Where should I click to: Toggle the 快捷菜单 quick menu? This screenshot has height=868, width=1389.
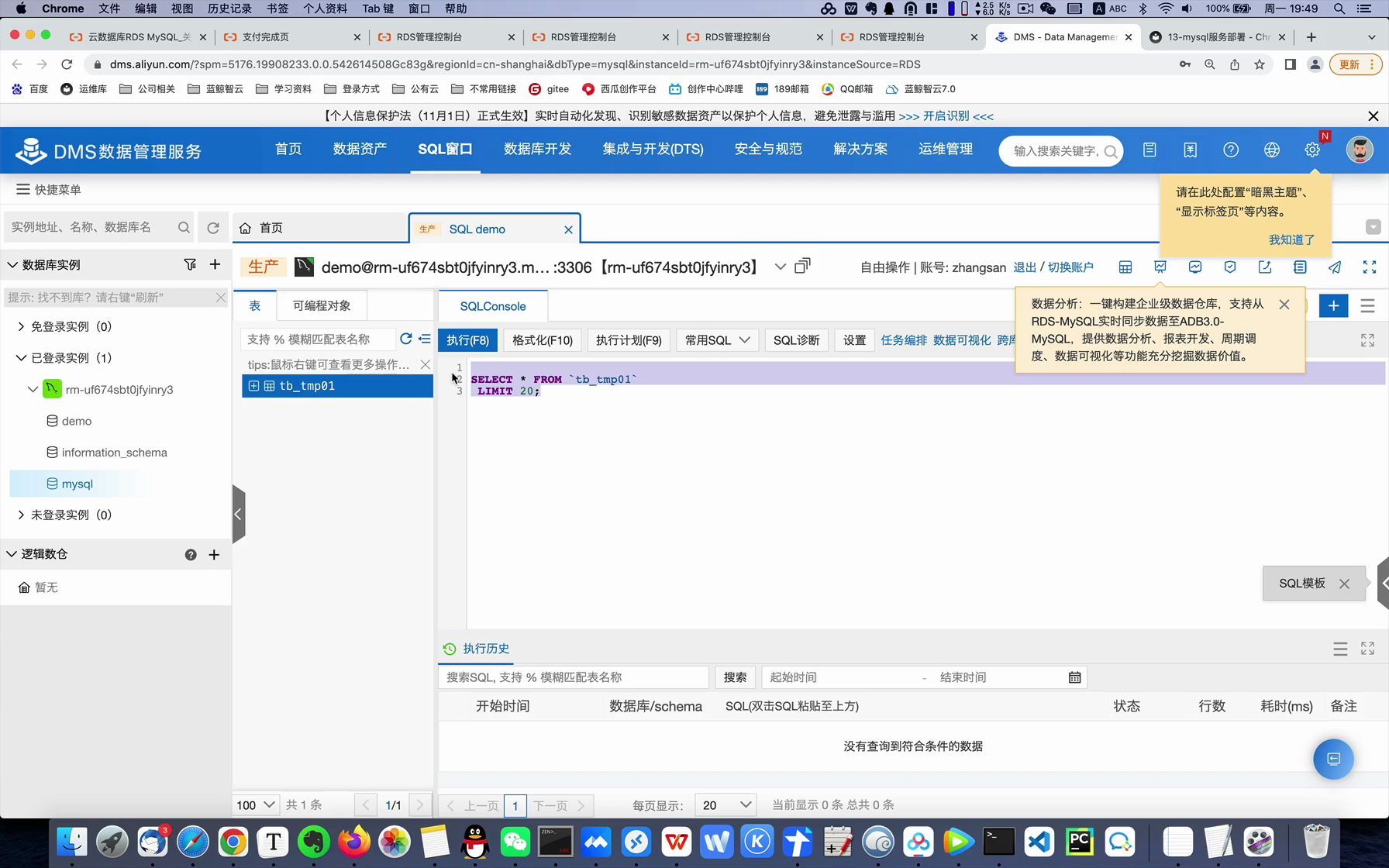[x=48, y=189]
